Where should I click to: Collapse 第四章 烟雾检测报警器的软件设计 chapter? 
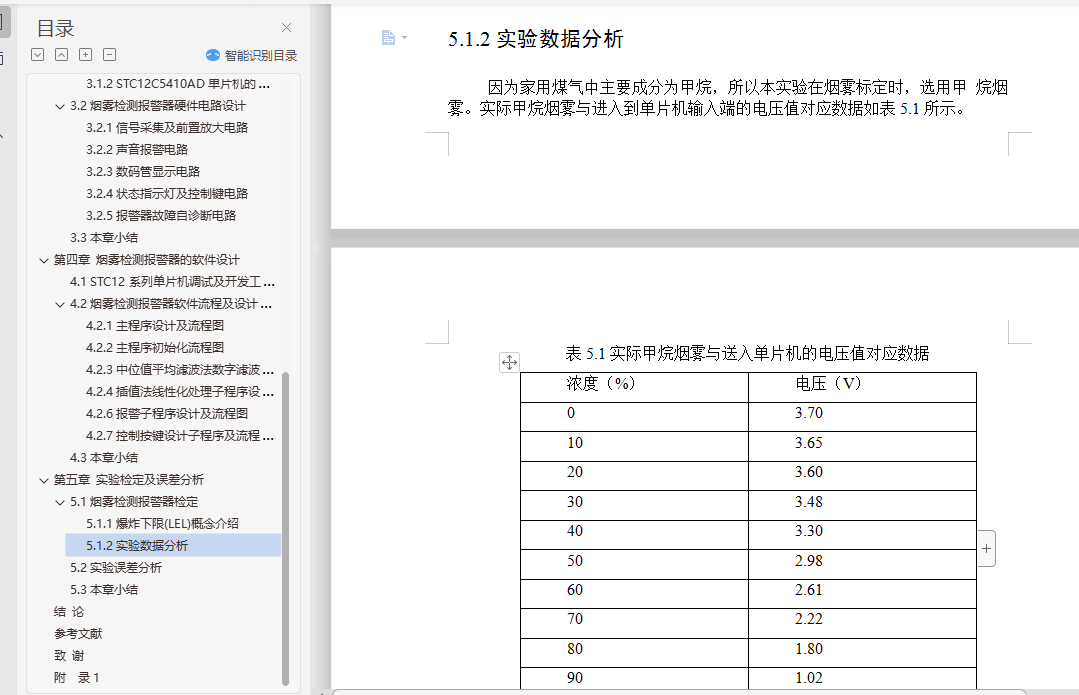coord(43,260)
